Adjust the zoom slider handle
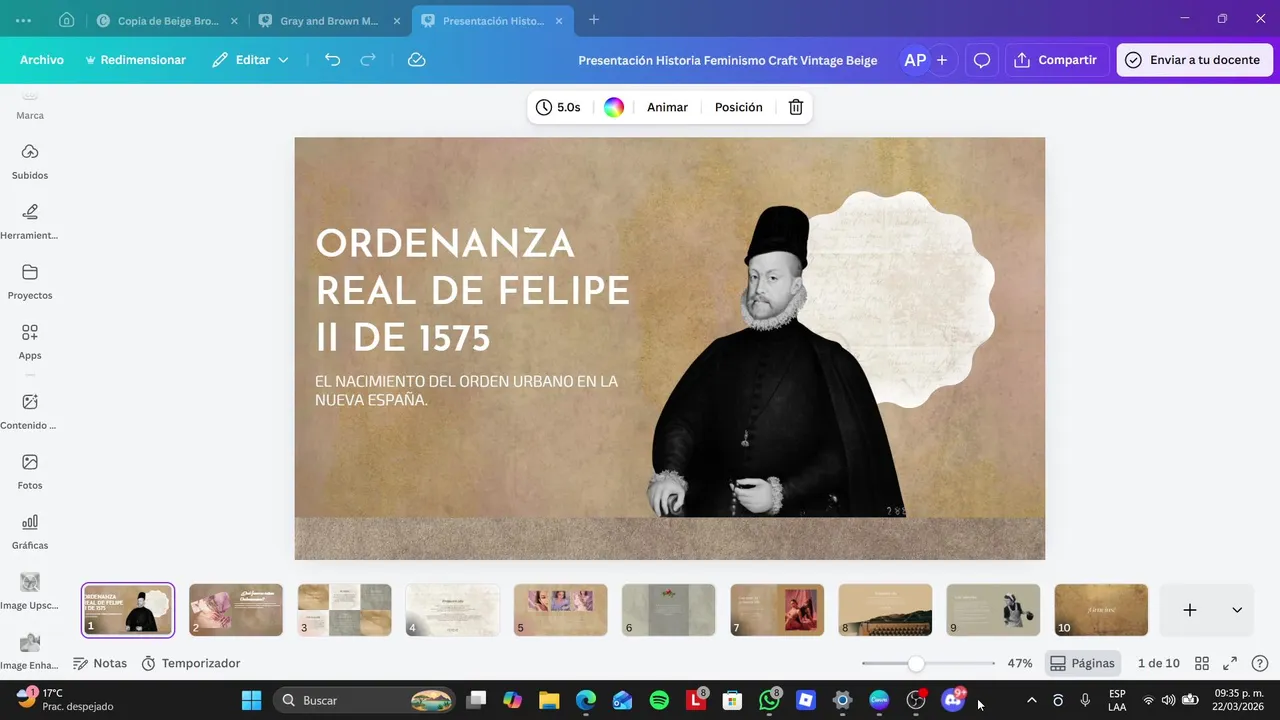 (916, 663)
